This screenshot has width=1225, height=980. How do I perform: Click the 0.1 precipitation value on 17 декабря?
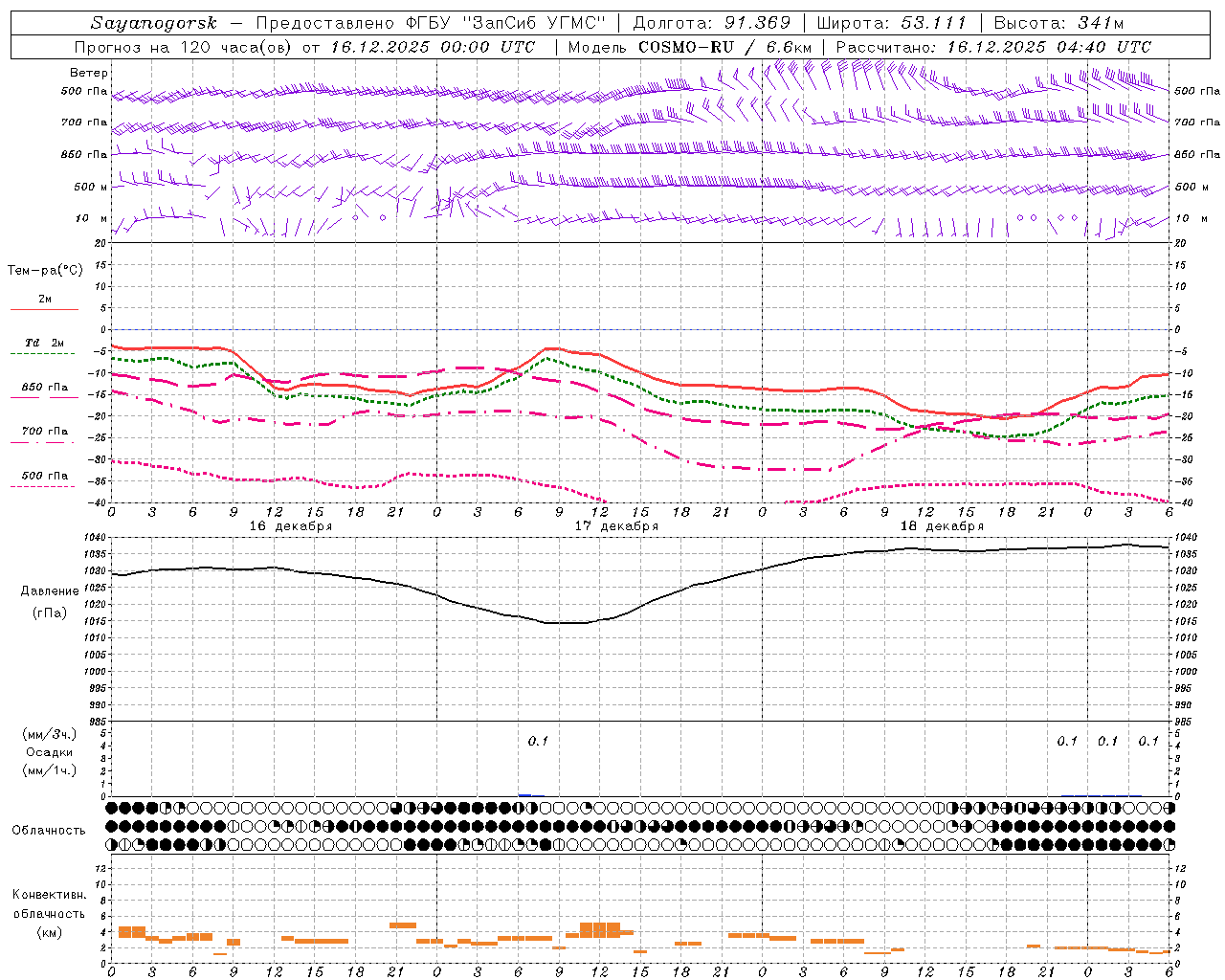538,741
